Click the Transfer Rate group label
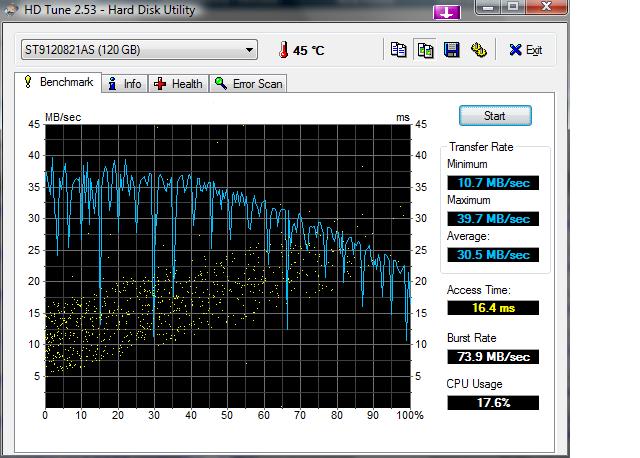This screenshot has height=458, width=640. [x=481, y=147]
